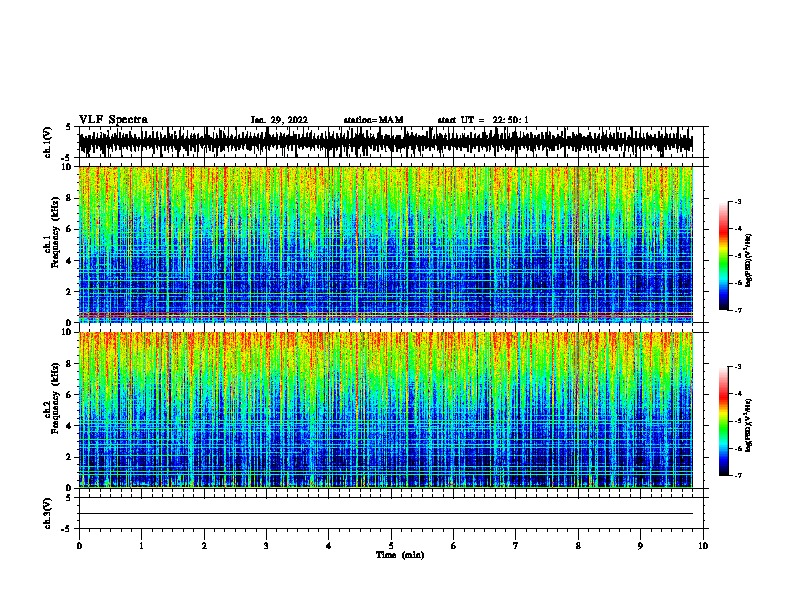Click time axis tick label "3"
Viewport: 792px width, 612px height.
coord(266,546)
